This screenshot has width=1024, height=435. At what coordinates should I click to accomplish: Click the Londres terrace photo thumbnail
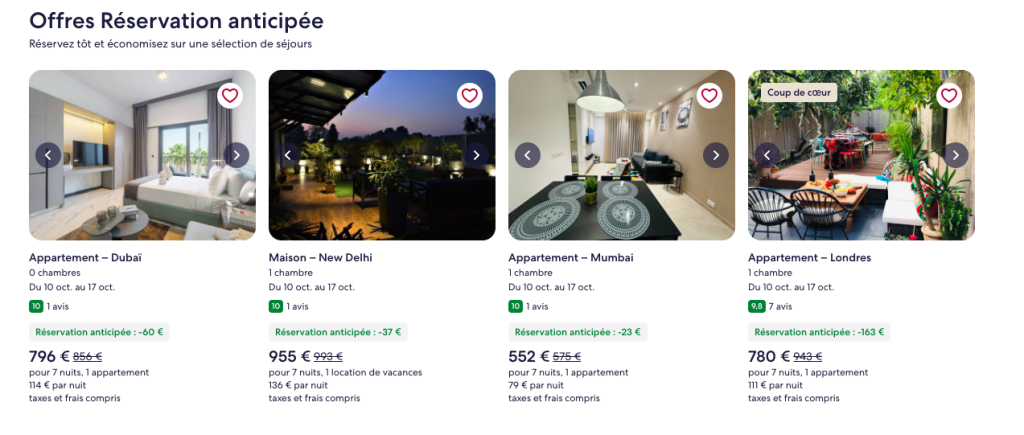[x=861, y=155]
